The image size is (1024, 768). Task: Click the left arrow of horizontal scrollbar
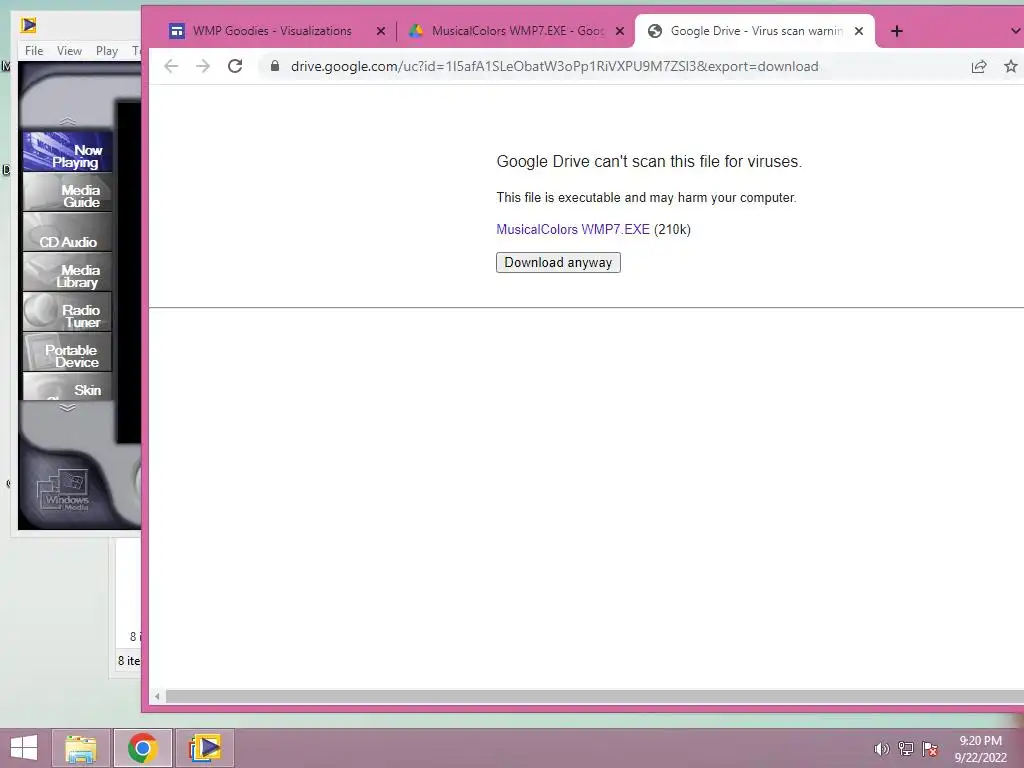click(x=157, y=697)
